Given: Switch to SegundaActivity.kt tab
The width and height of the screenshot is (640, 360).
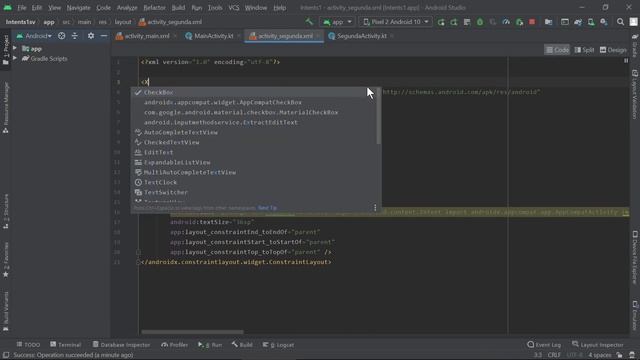Looking at the screenshot, I should (361, 36).
